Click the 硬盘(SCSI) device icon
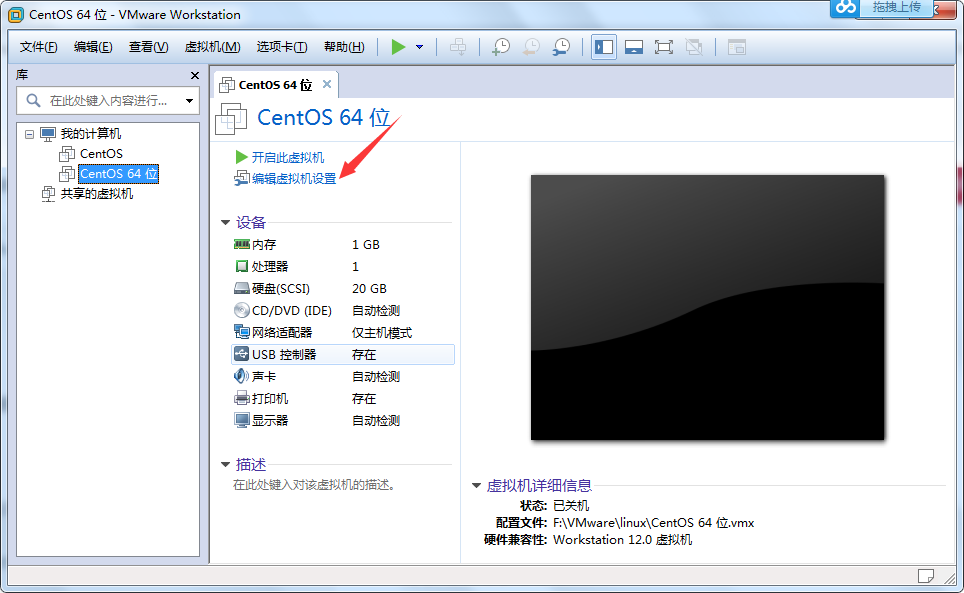Image resolution: width=964 pixels, height=593 pixels. click(x=240, y=288)
